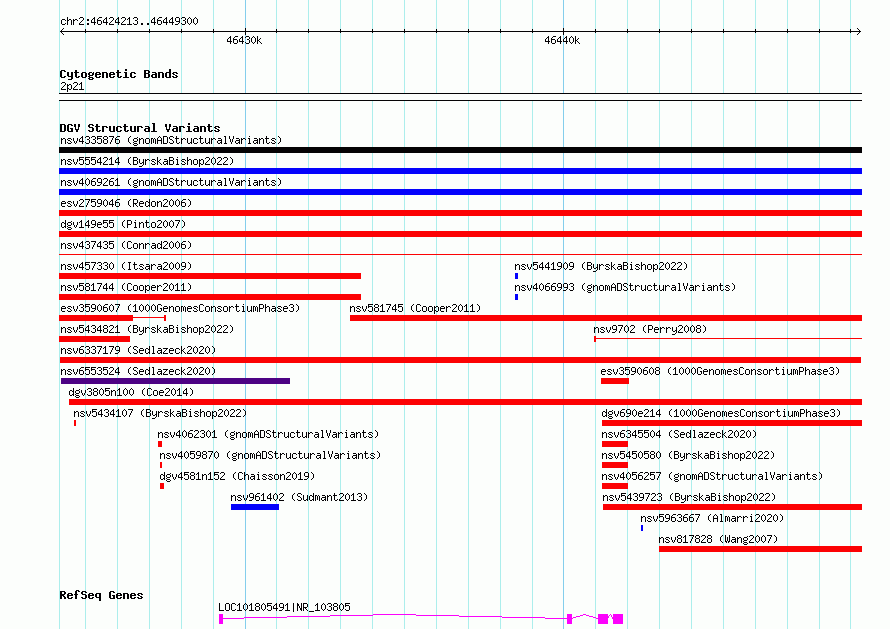Viewport: 890px width, 629px height.
Task: Click the nsv5434821 ByrskaBishop2022 label
Action: pyautogui.click(x=147, y=329)
